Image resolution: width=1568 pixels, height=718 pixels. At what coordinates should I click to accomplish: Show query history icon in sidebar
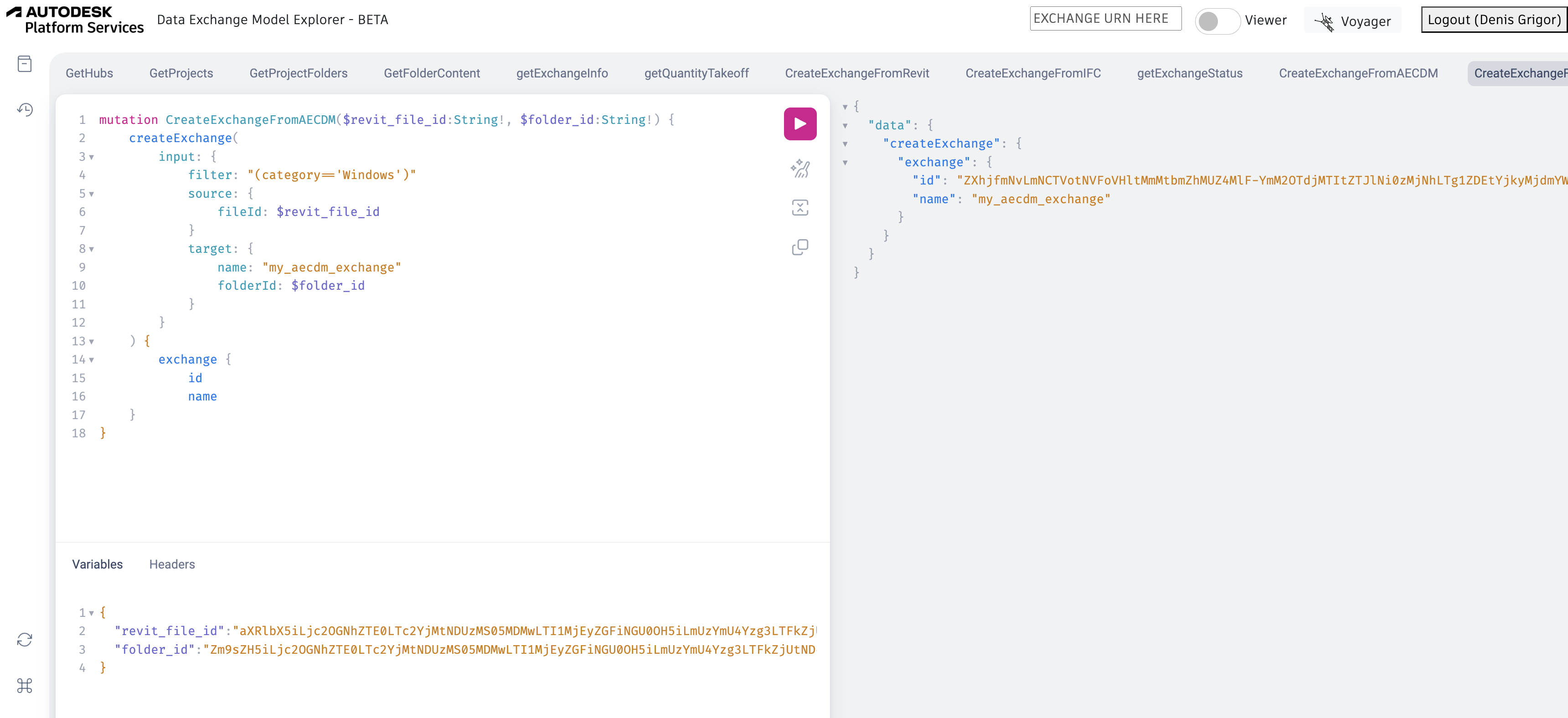click(x=24, y=109)
